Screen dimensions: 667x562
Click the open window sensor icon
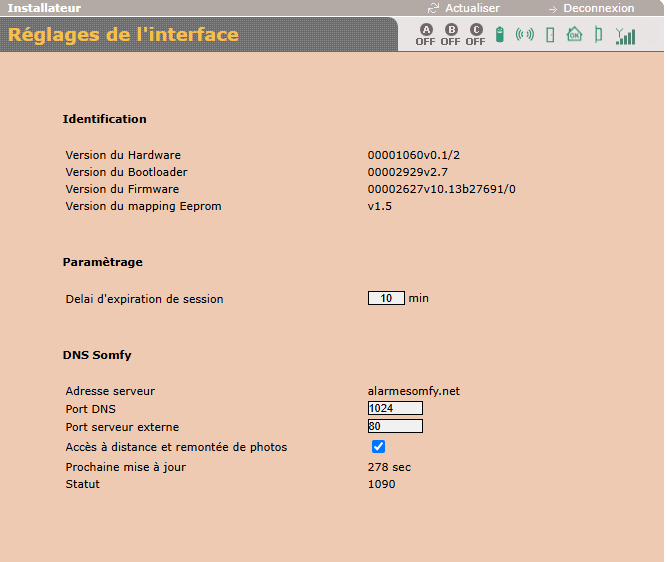pos(598,35)
